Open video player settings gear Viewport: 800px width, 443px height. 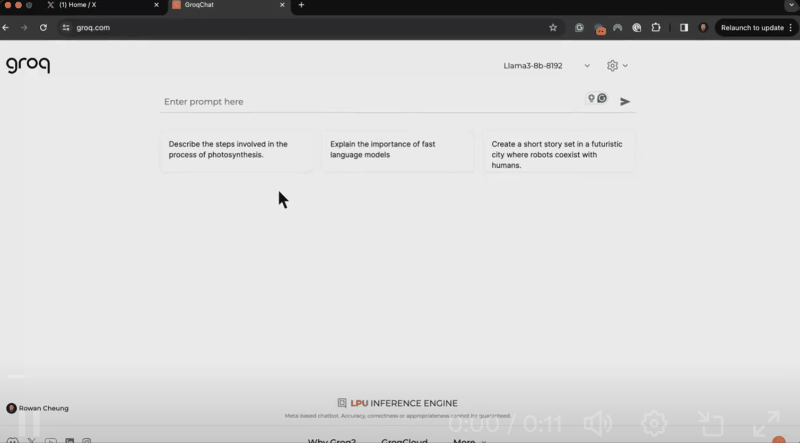click(654, 423)
